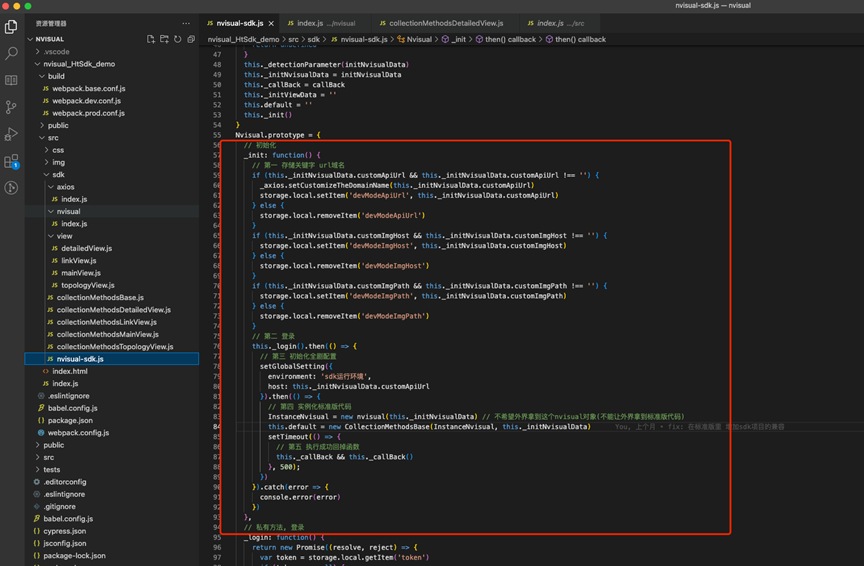This screenshot has height=566, width=864.
Task: Expand the .vscode folder
Action: (x=56, y=51)
